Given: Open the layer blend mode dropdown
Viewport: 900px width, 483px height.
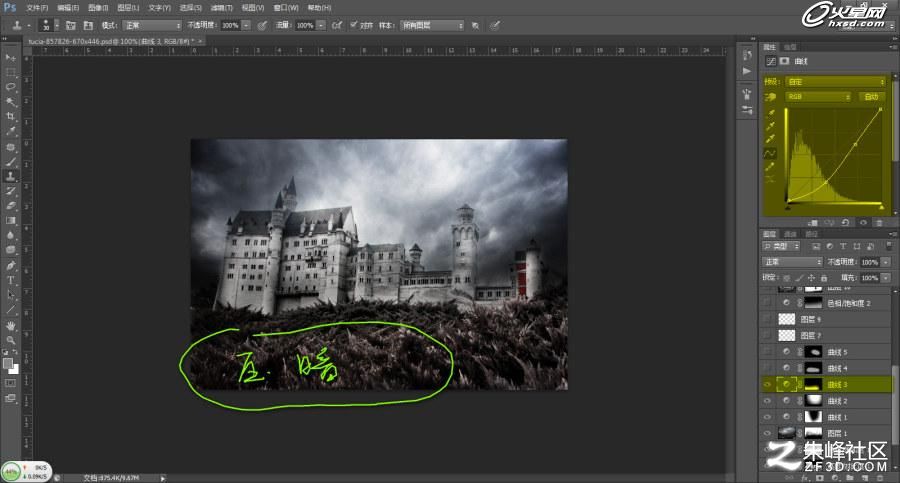Looking at the screenshot, I should click(792, 262).
